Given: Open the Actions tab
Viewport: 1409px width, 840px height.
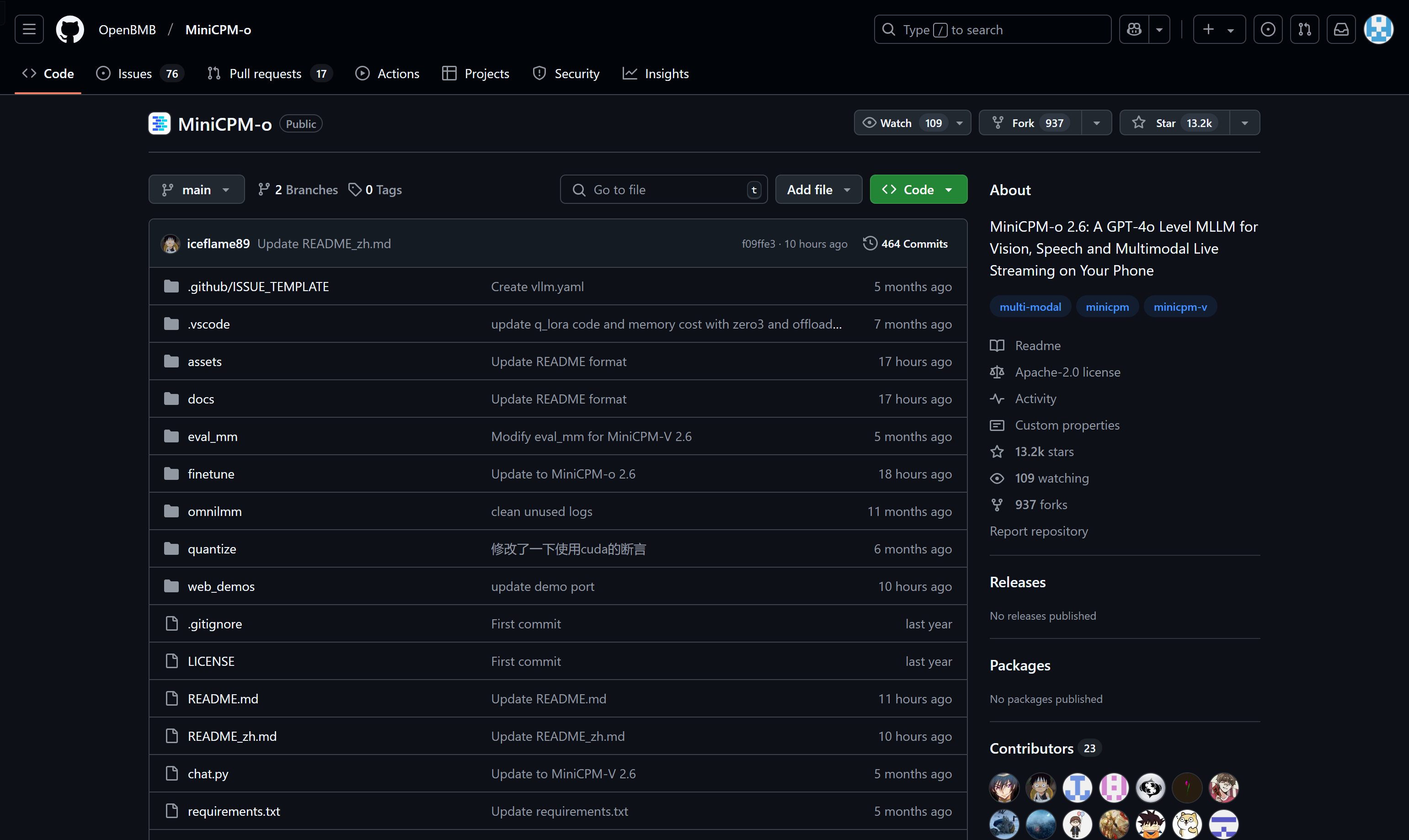Looking at the screenshot, I should tap(387, 74).
